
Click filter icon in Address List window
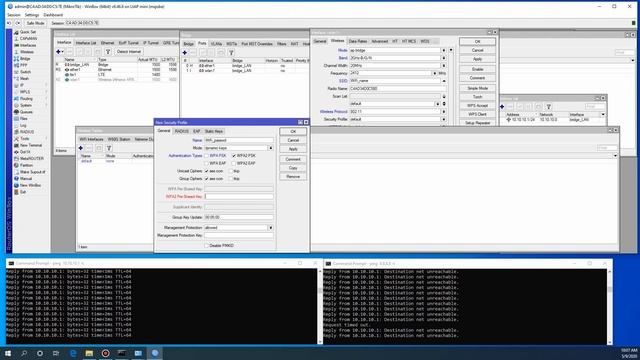(549, 107)
